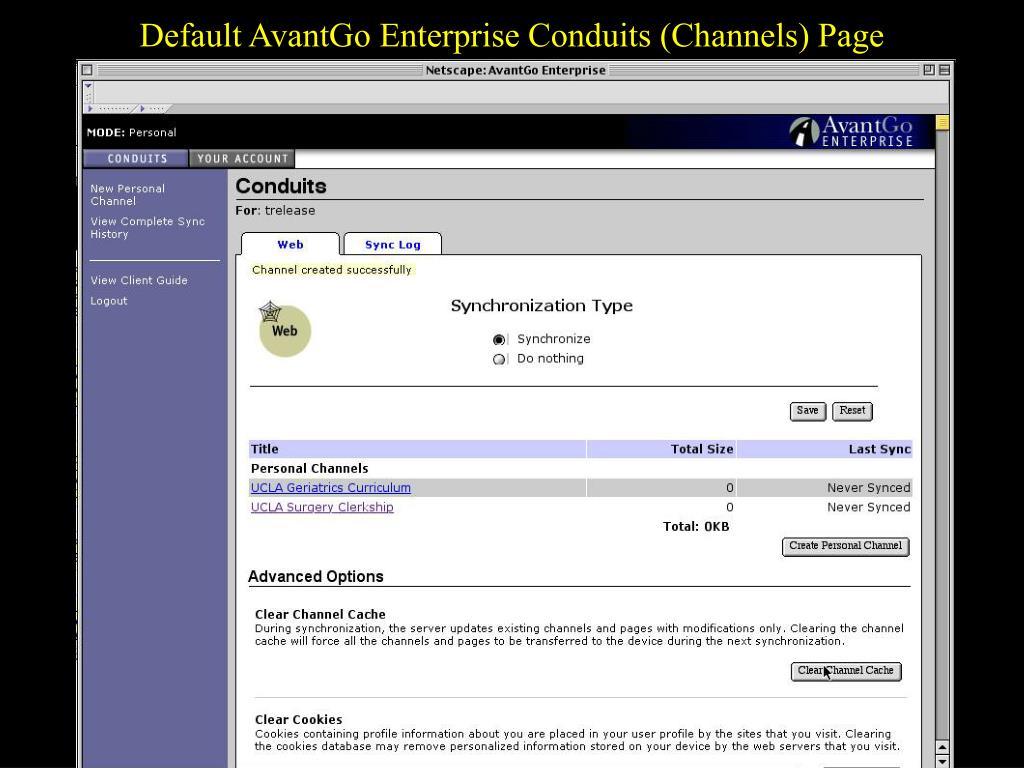
Task: Expand the collapsed toolbar strip arrow
Action: [x=90, y=108]
